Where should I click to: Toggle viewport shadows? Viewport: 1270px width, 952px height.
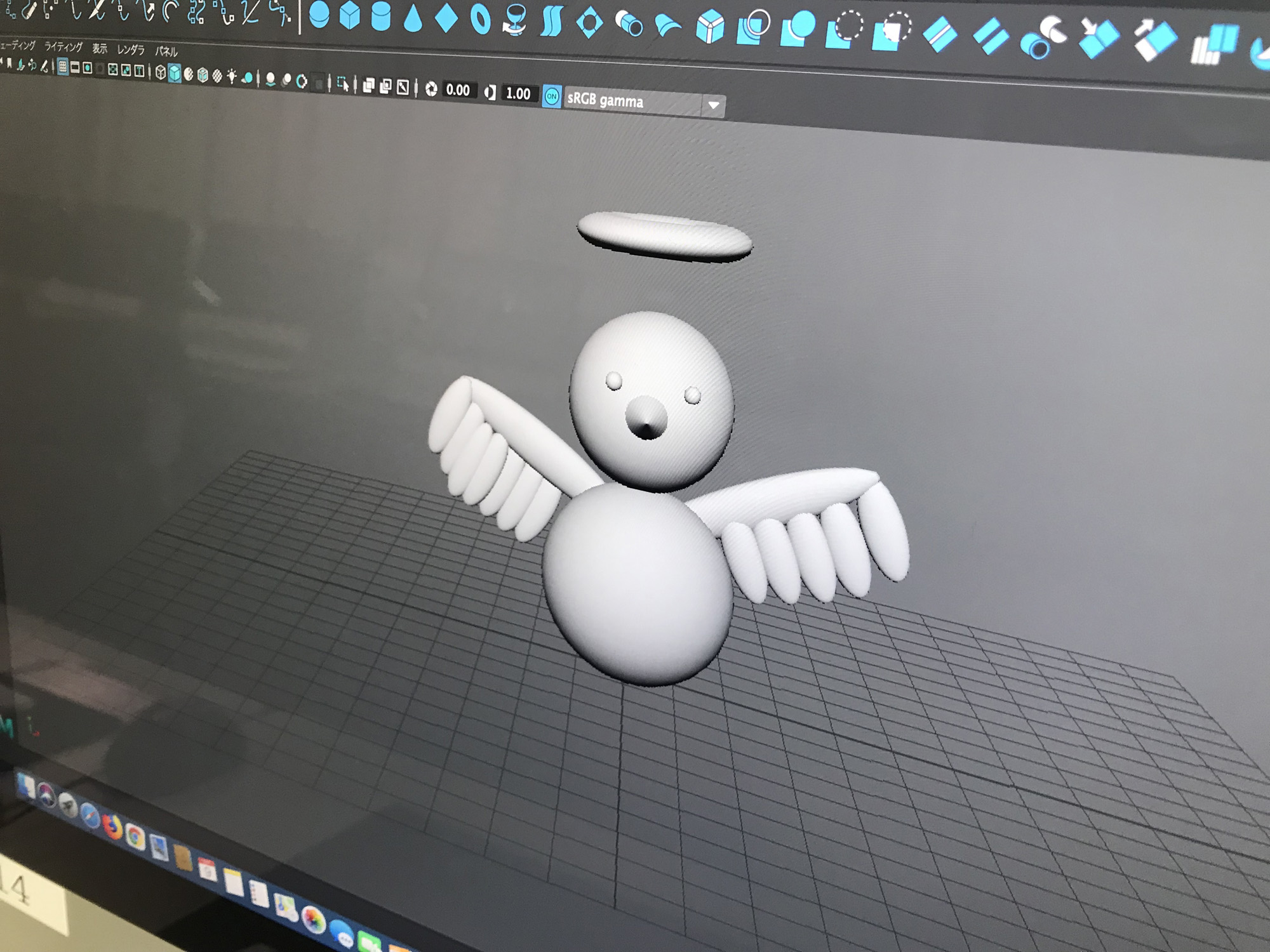pos(248,78)
